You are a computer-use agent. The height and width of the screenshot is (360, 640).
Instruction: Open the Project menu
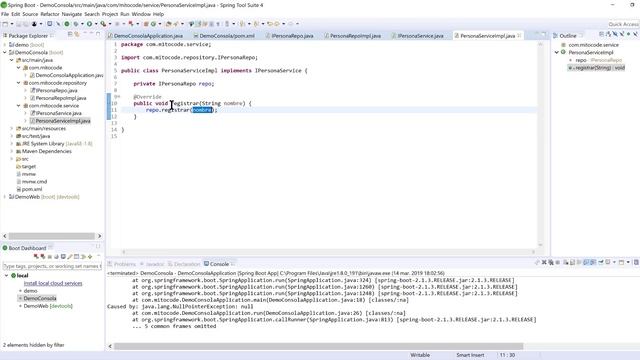coord(110,14)
